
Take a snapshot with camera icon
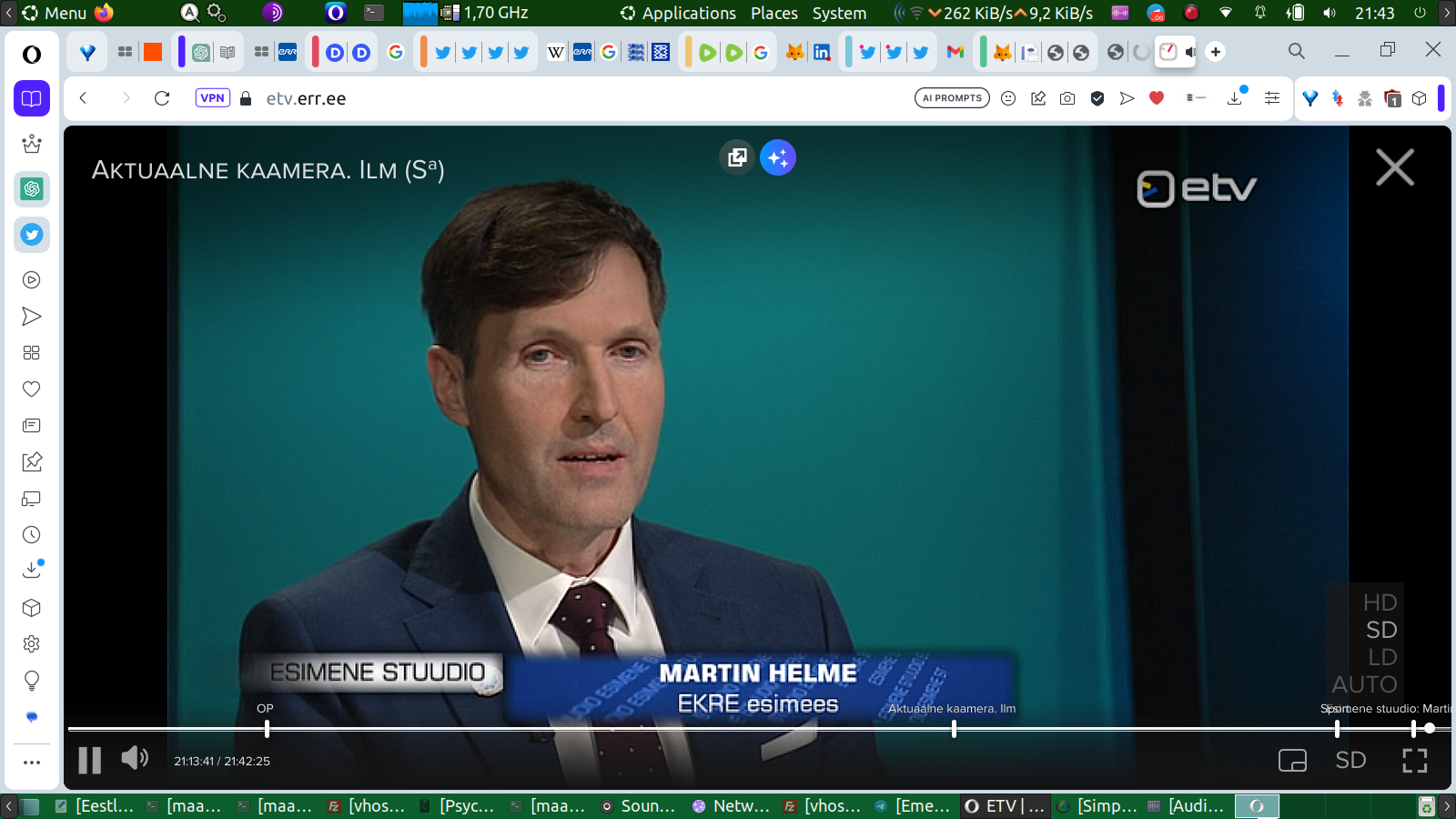1067,98
